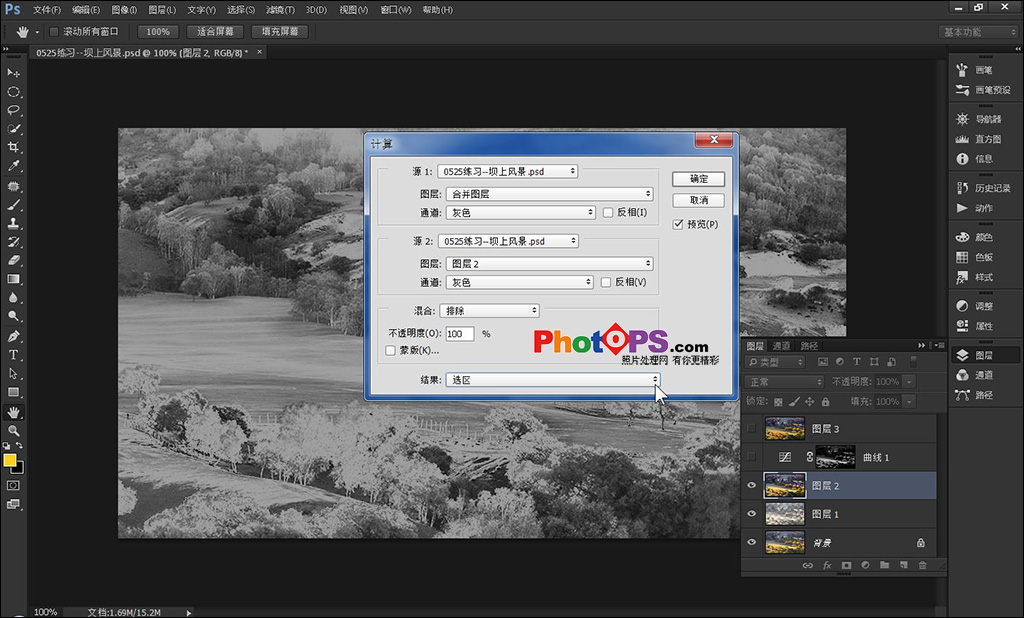Toggle 滚动所有窗口 checkbox in options bar
1024x618 pixels.
pos(54,31)
